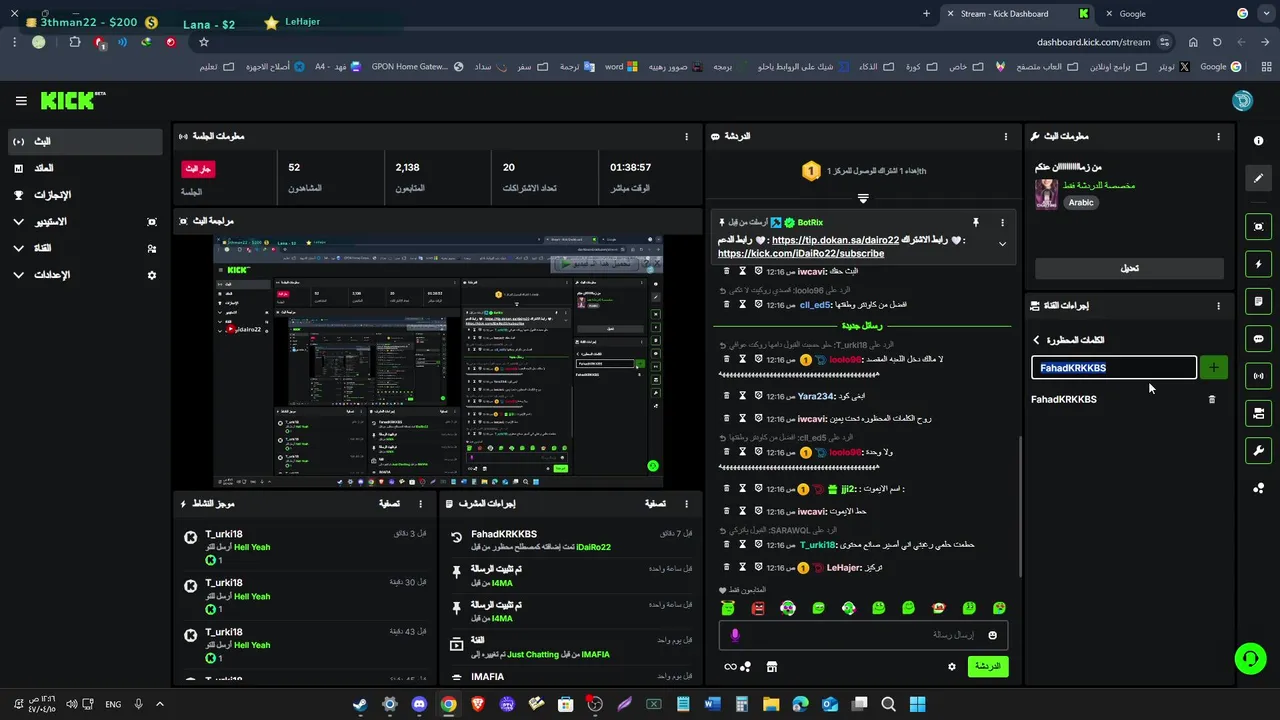Click the stream category thumbnail
Viewport: 1280px width, 720px height.
(1046, 194)
